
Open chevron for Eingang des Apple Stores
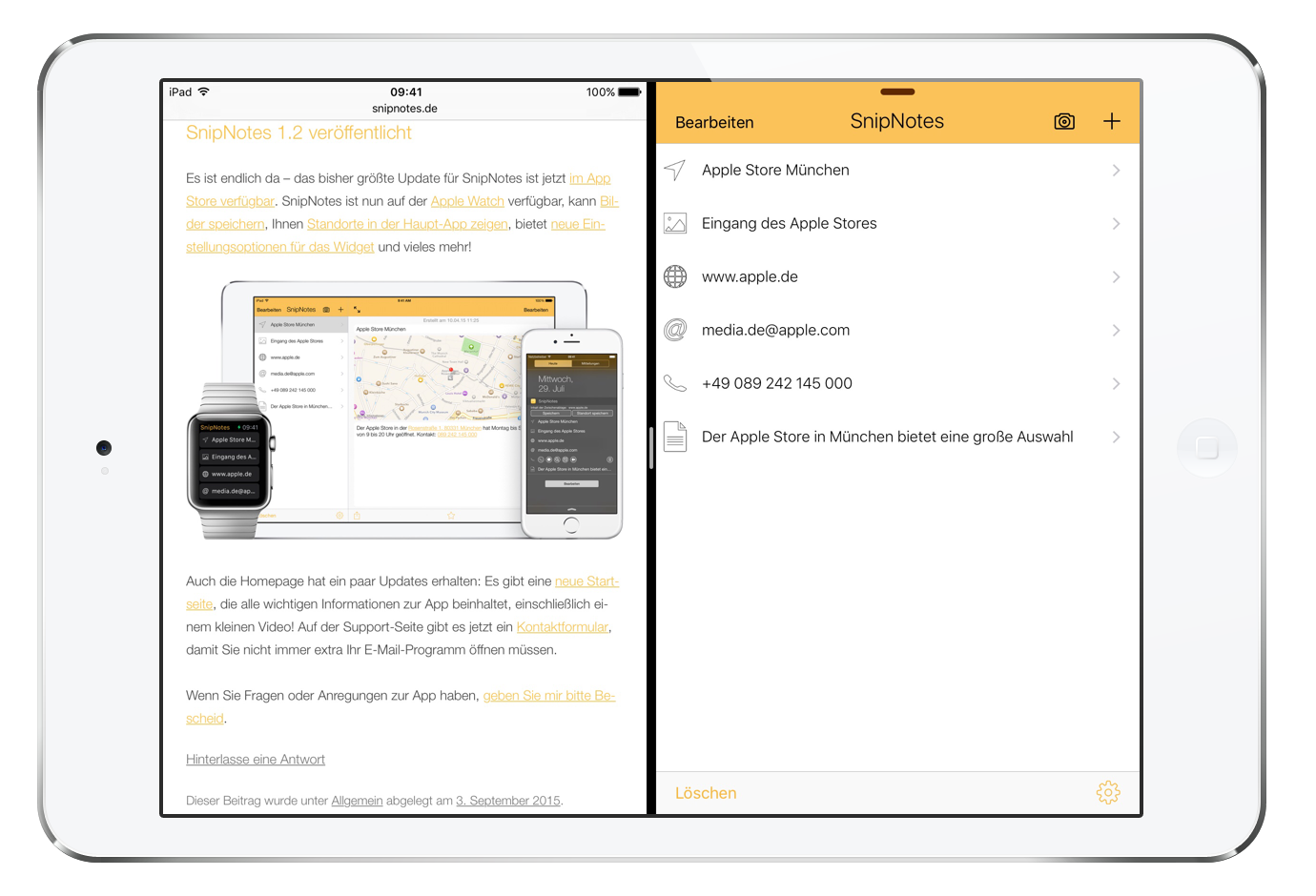(1116, 223)
